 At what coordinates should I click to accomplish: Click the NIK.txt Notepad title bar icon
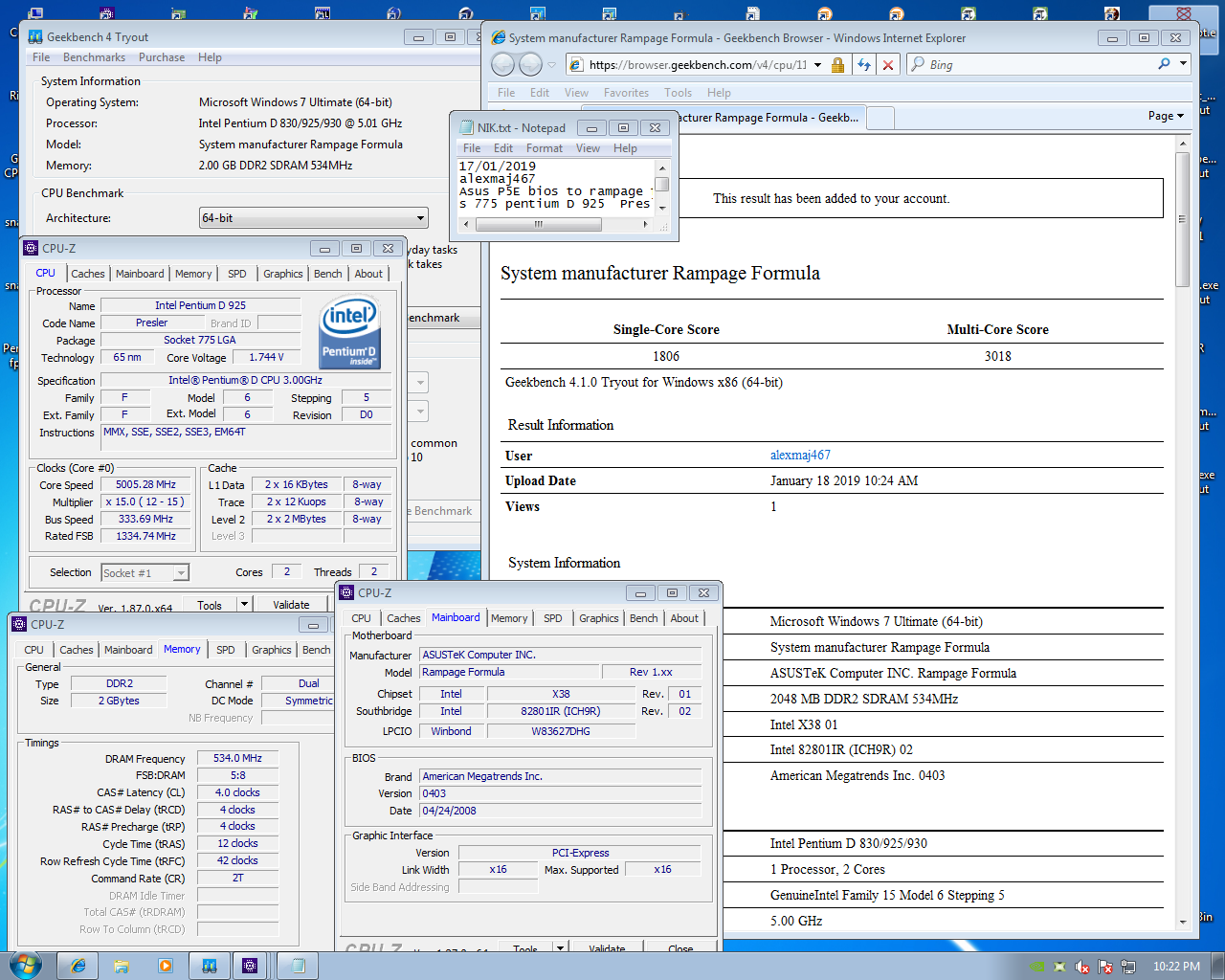point(466,127)
